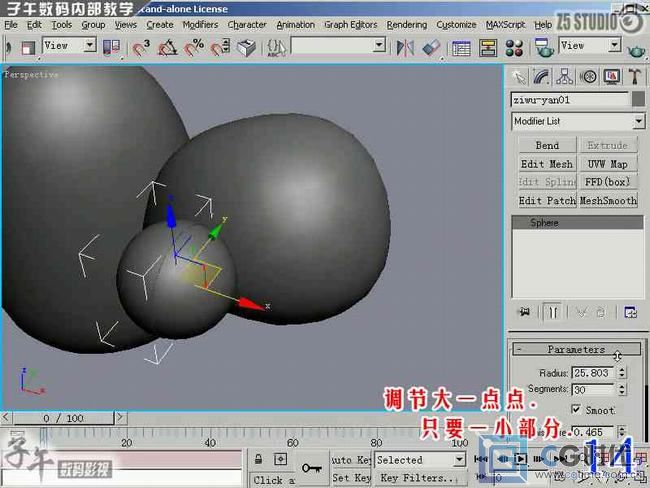Toggle Absolute/Offset transform type-in icon
The width and height of the screenshot is (650, 488).
point(281,459)
